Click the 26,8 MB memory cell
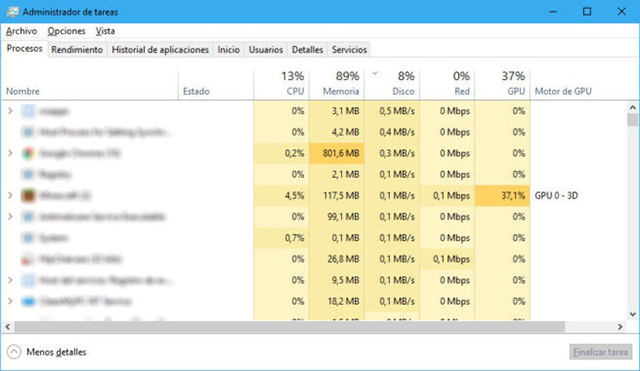 click(x=337, y=259)
